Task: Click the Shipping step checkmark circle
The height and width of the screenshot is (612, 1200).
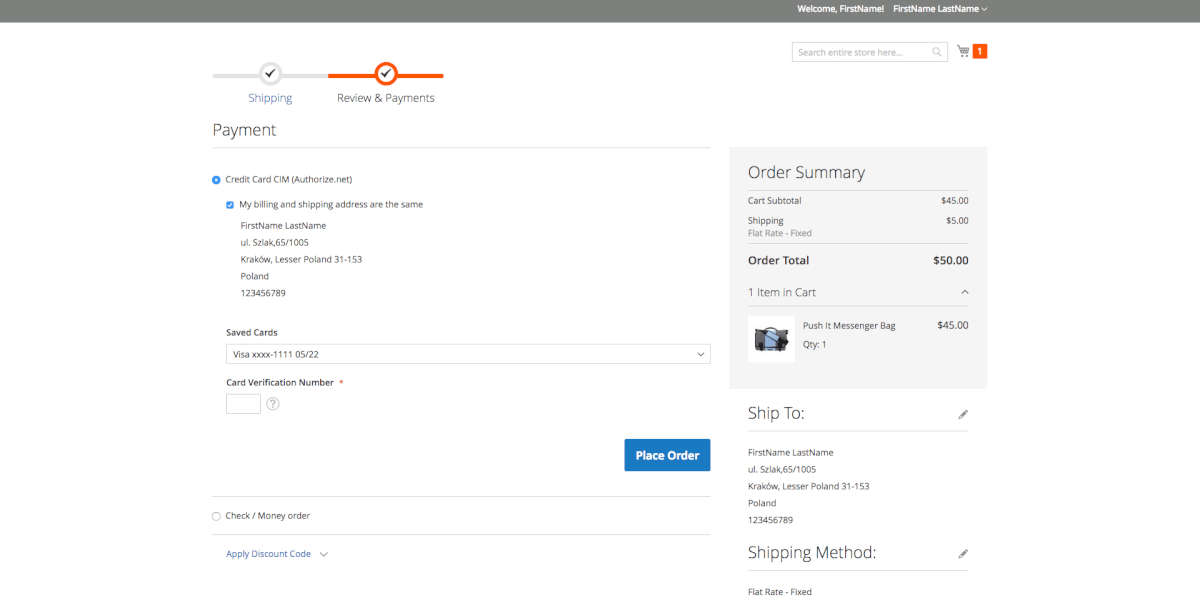Action: pyautogui.click(x=270, y=74)
